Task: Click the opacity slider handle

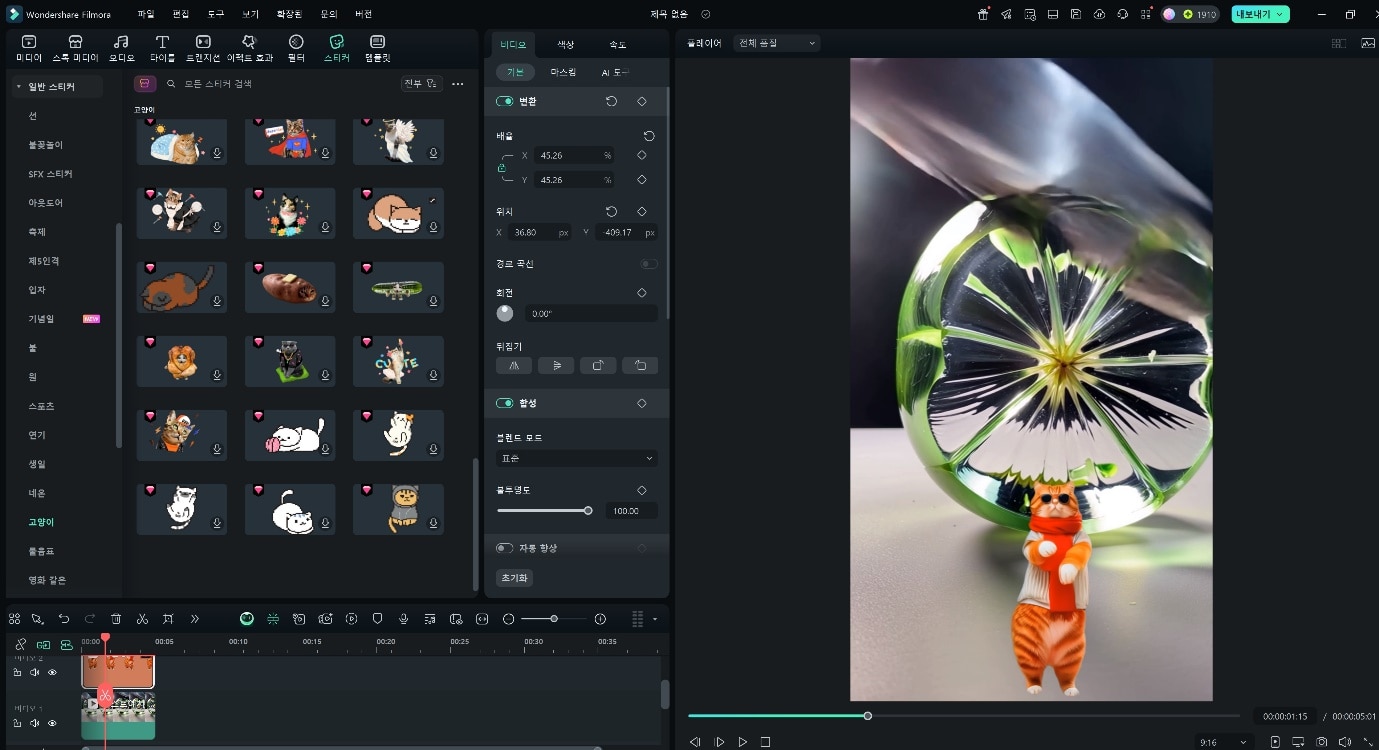Action: [x=588, y=511]
